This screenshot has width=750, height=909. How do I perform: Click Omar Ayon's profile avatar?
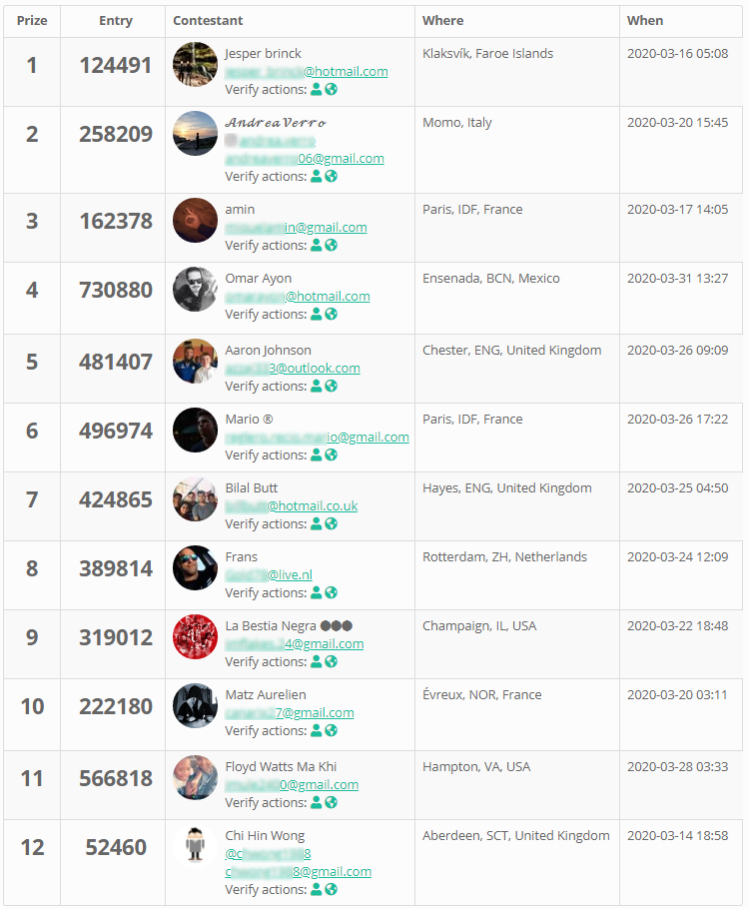(x=195, y=289)
